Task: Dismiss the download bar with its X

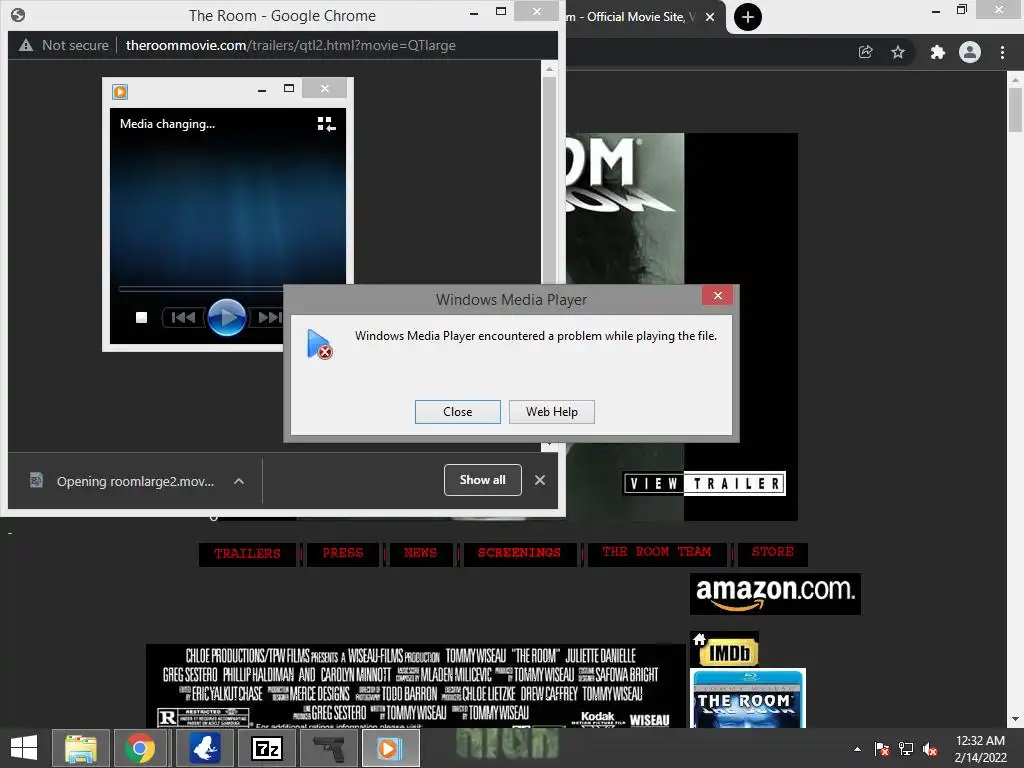Action: [540, 480]
